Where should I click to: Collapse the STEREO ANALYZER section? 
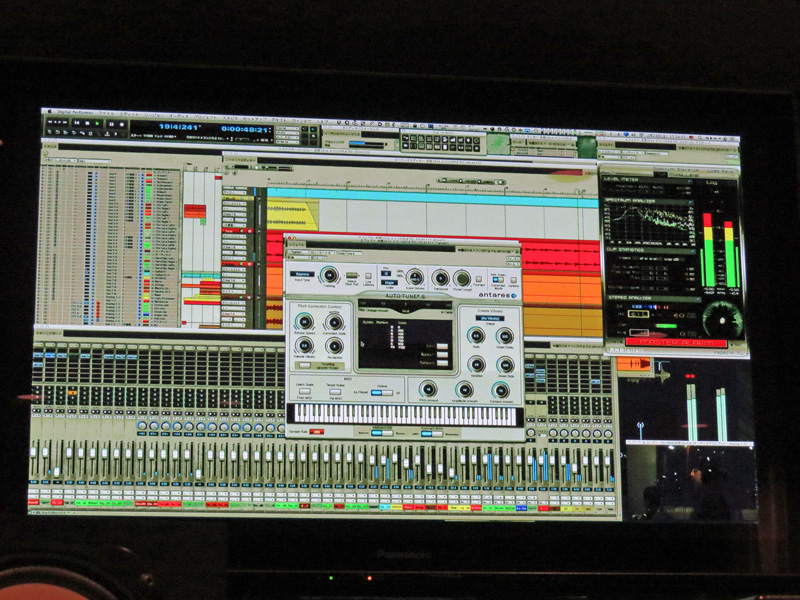pyautogui.click(x=698, y=299)
